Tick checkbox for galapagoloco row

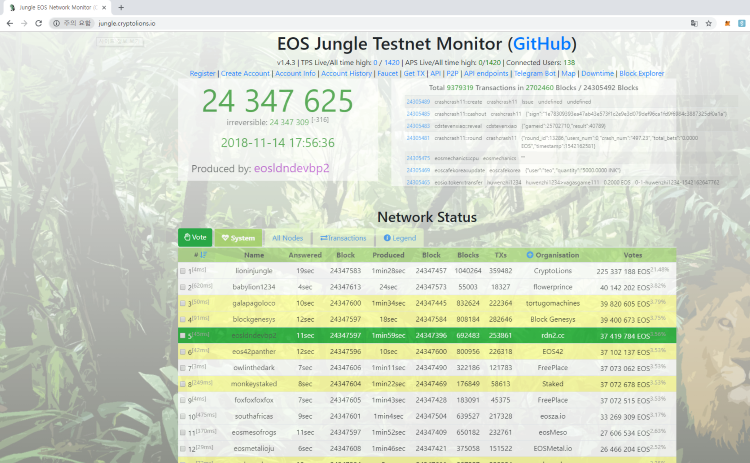tap(183, 303)
